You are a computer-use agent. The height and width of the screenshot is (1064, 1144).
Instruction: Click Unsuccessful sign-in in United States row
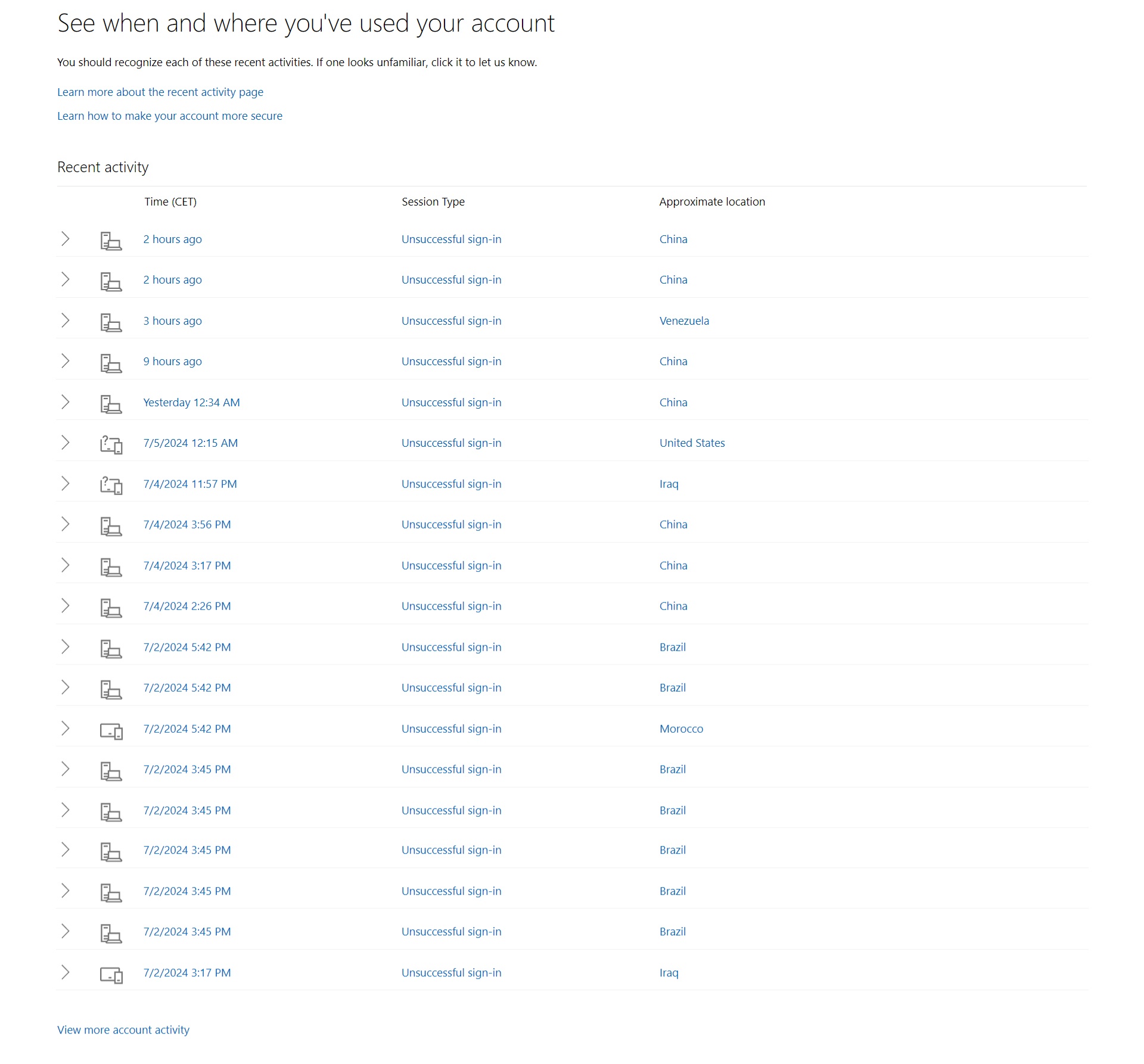[451, 443]
